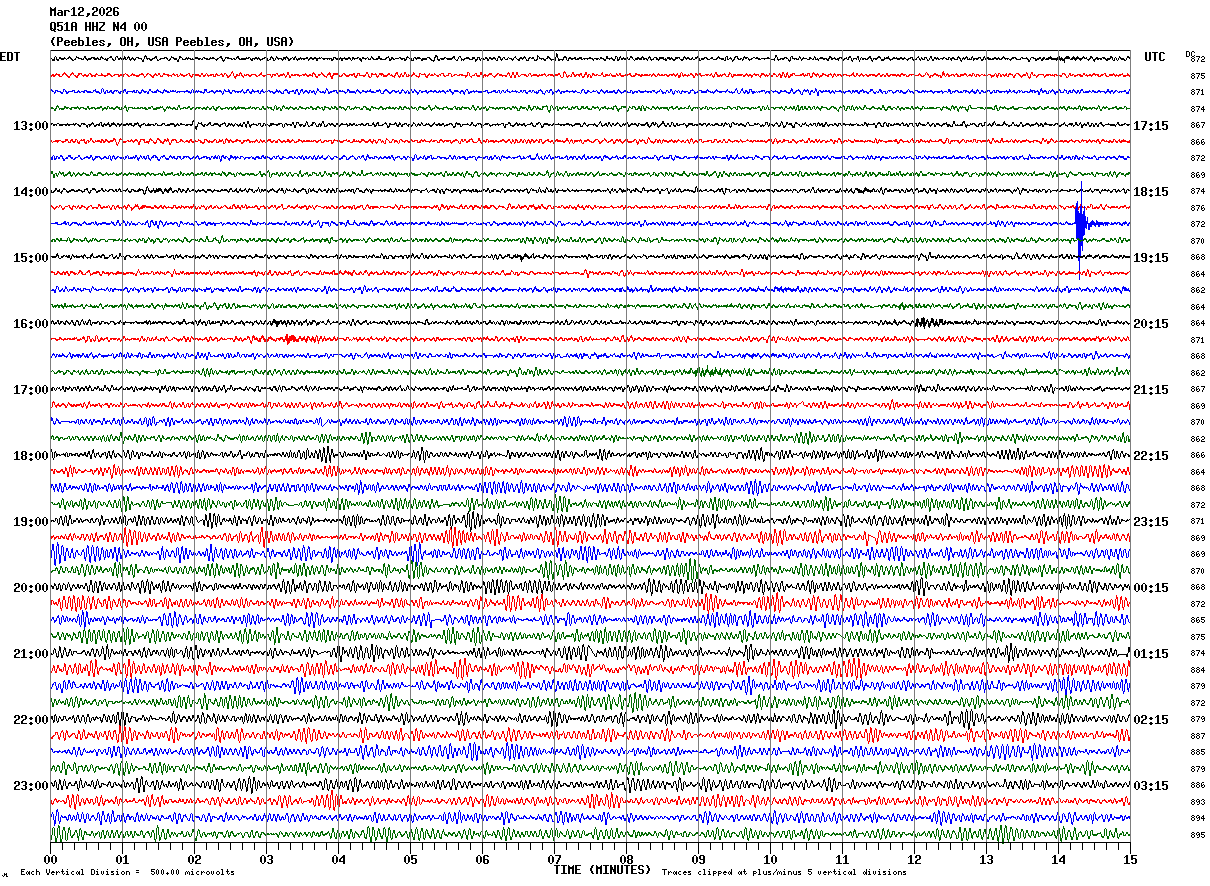
Task: Click minute tick label '10' on time axis
Action: coord(771,860)
